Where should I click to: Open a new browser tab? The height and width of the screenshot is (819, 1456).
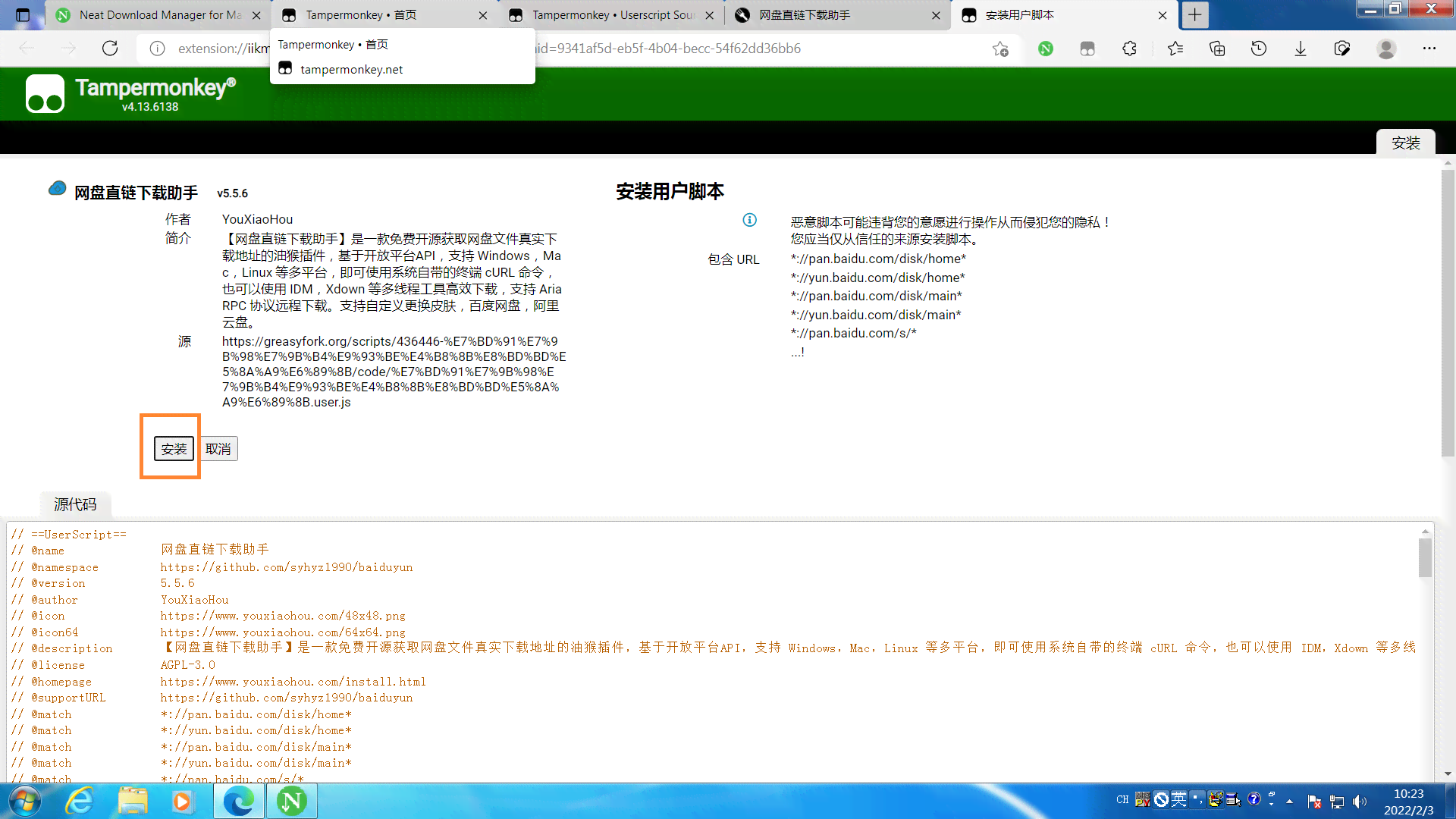click(x=1194, y=14)
